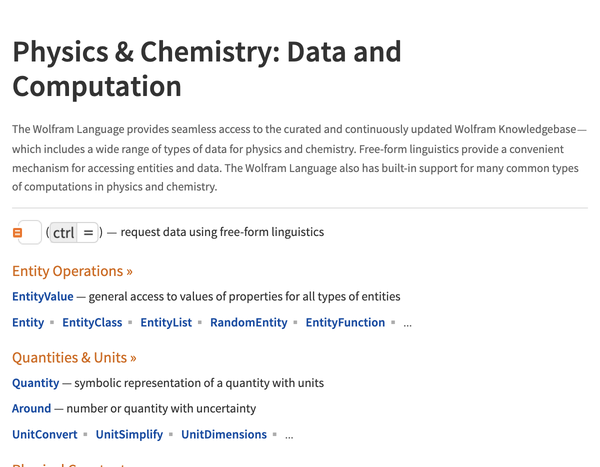
Task: Open the RandomEntity function link
Action: point(249,323)
